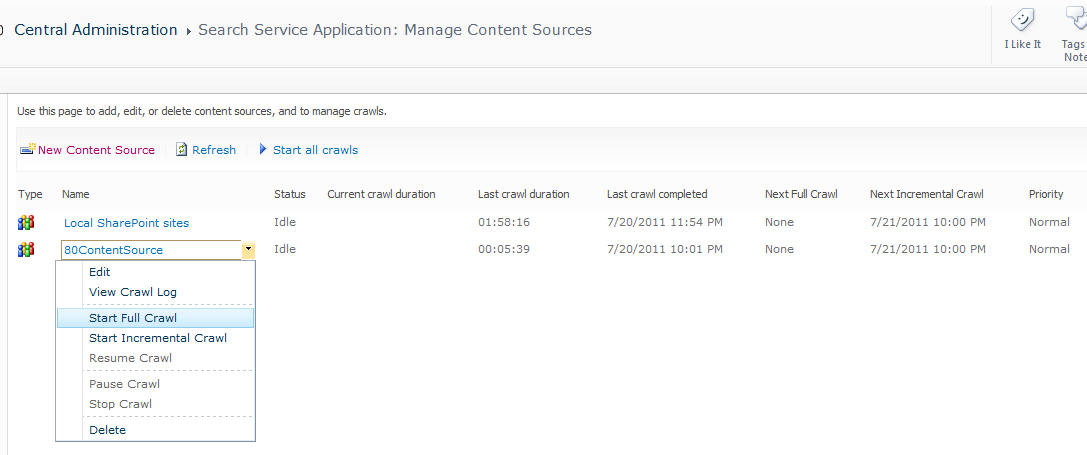
Task: Click Idle status of Local SharePoint sites
Action: 285,222
